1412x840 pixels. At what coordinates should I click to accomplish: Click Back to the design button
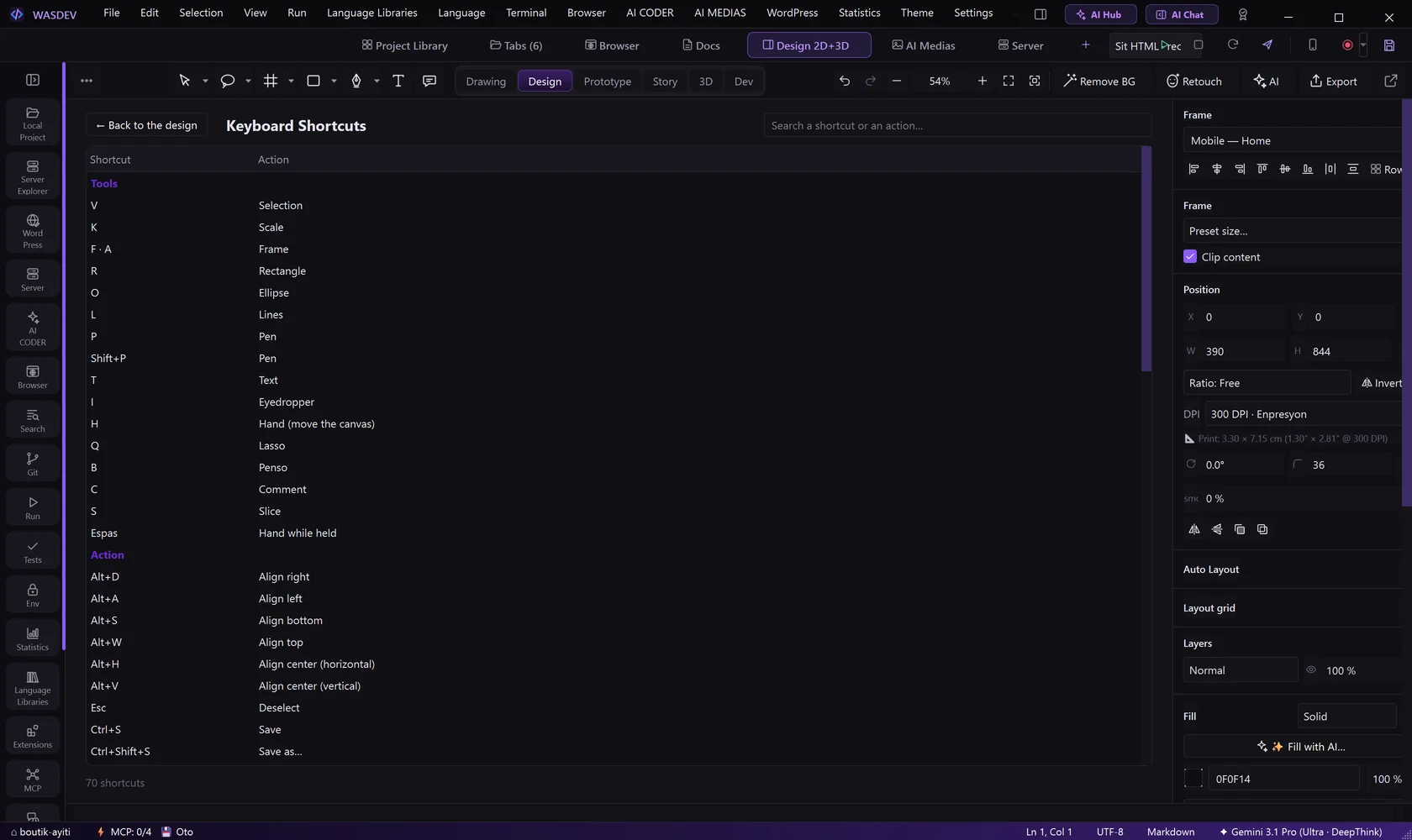point(146,125)
